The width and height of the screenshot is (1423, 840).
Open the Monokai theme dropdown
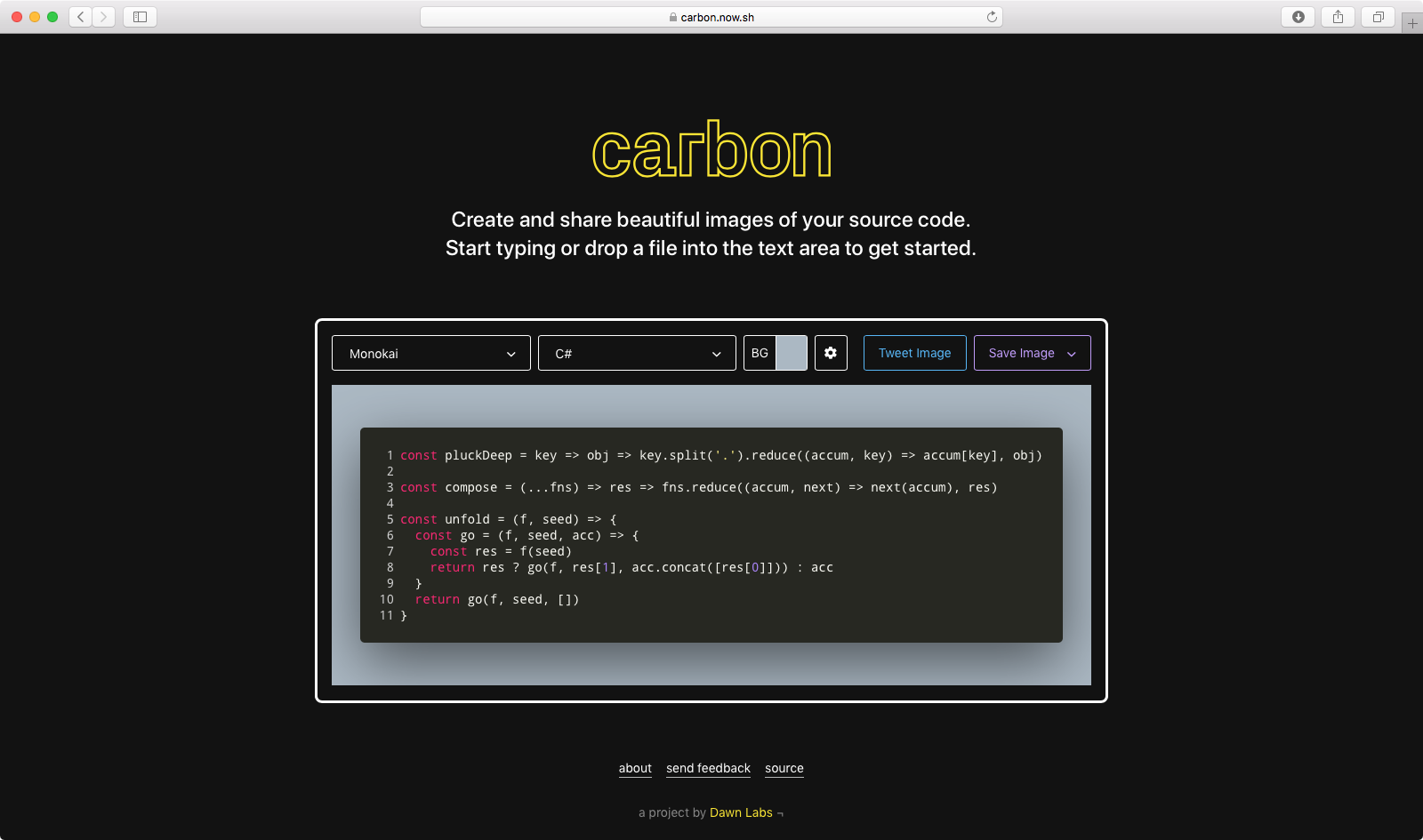(x=431, y=353)
